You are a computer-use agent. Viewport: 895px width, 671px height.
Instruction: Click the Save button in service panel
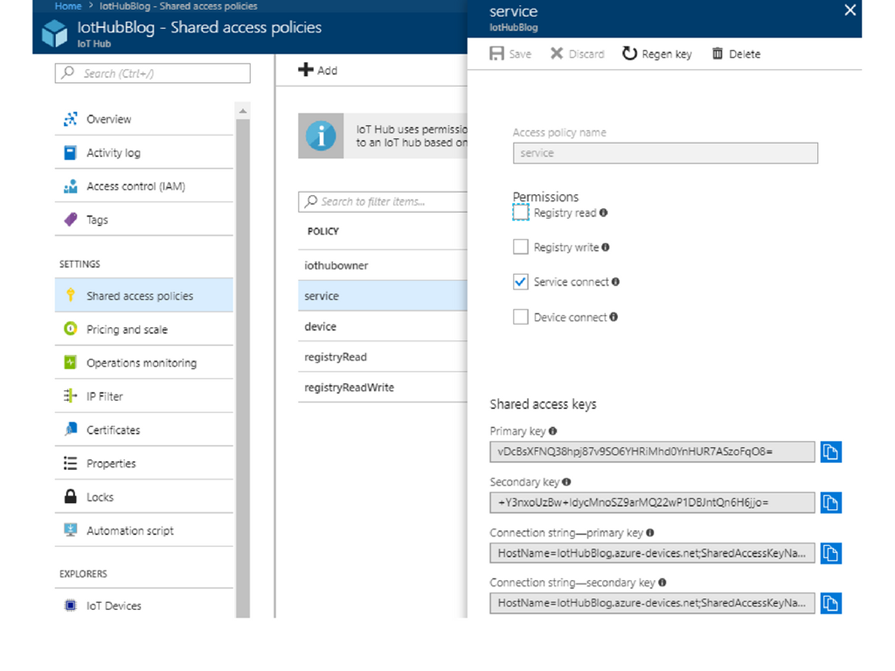(511, 54)
